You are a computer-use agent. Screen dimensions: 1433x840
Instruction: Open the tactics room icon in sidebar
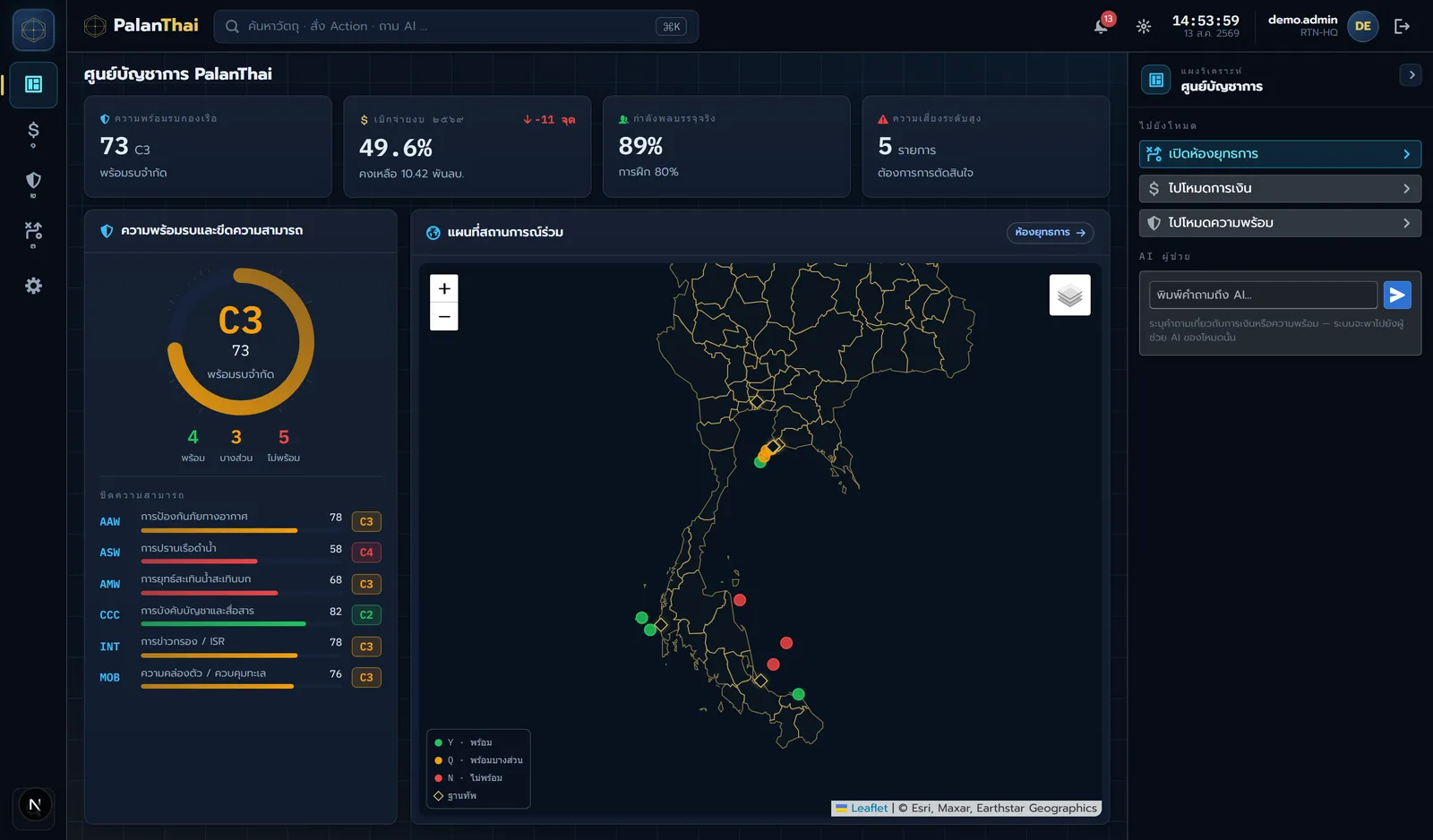(x=33, y=233)
